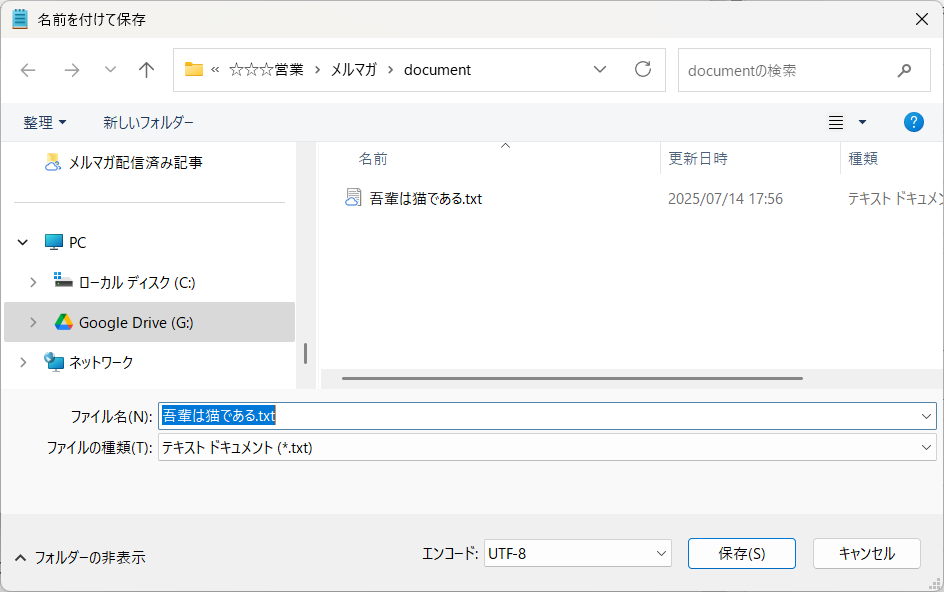The width and height of the screenshot is (944, 592).
Task: Open the エンコード UTF-8 dropdown
Action: tap(578, 553)
